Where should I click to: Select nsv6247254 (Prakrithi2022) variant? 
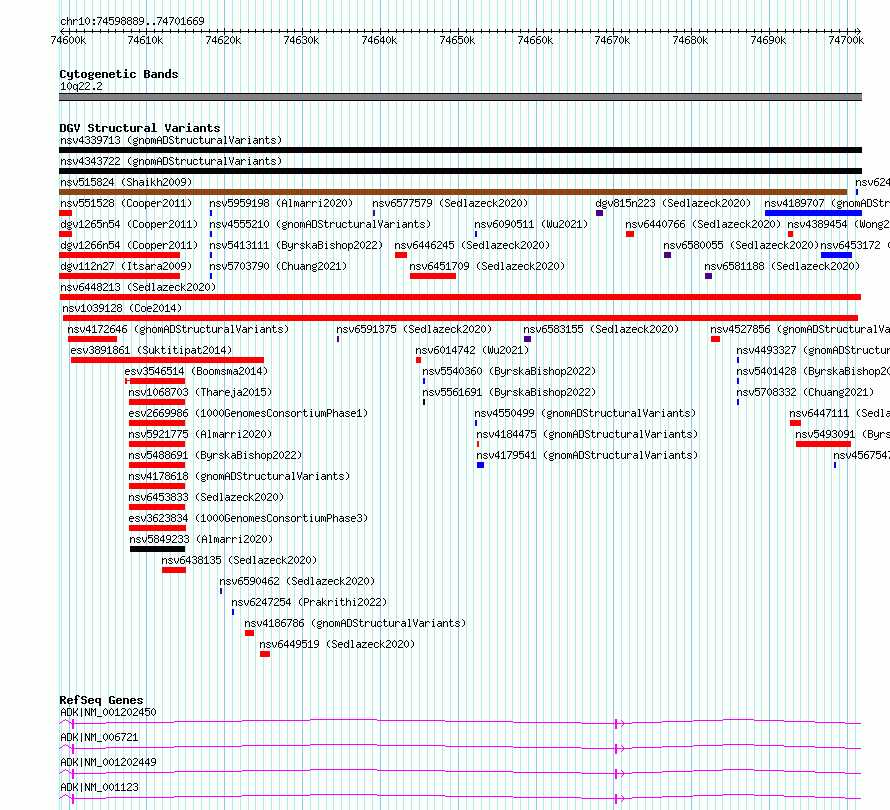[309, 602]
